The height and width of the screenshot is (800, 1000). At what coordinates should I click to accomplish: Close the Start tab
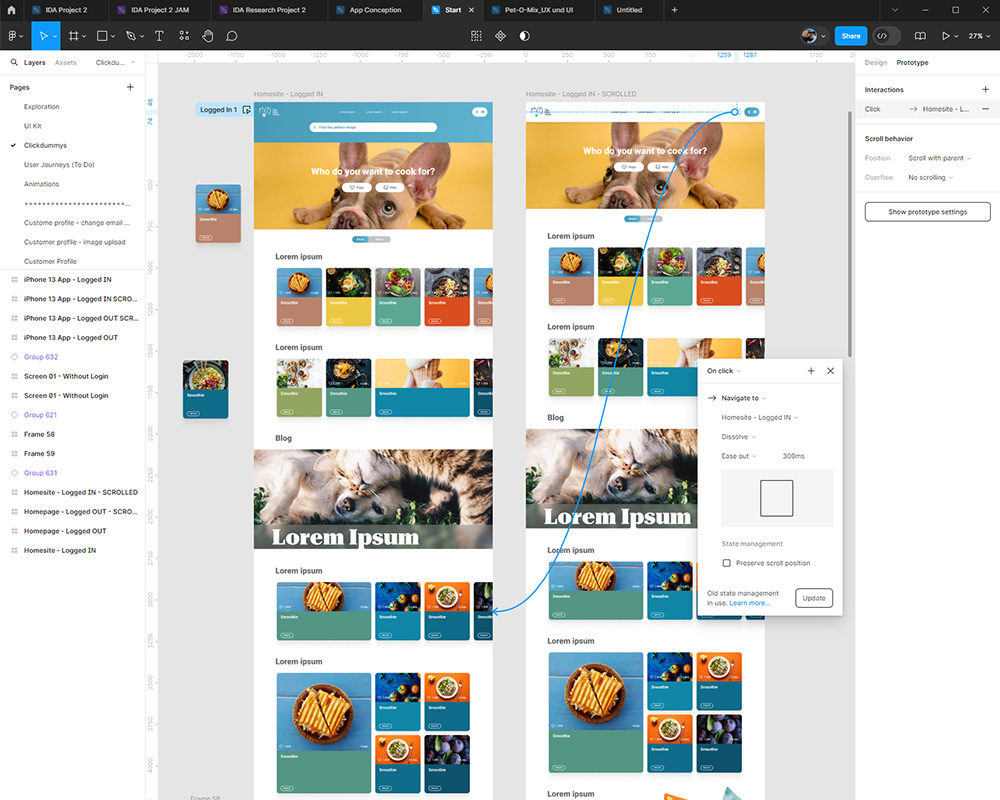coord(471,10)
